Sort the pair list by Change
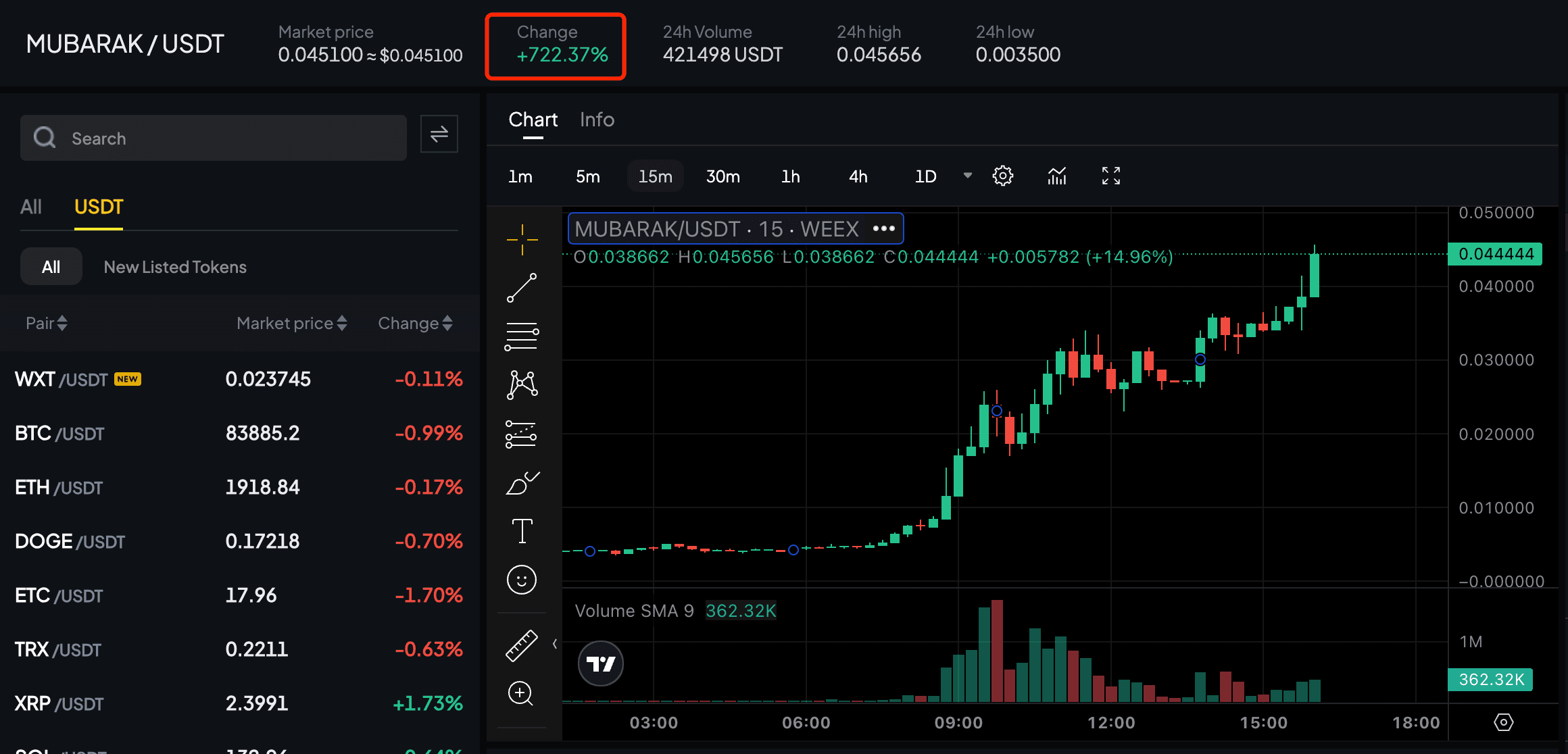1568x754 pixels. 415,323
